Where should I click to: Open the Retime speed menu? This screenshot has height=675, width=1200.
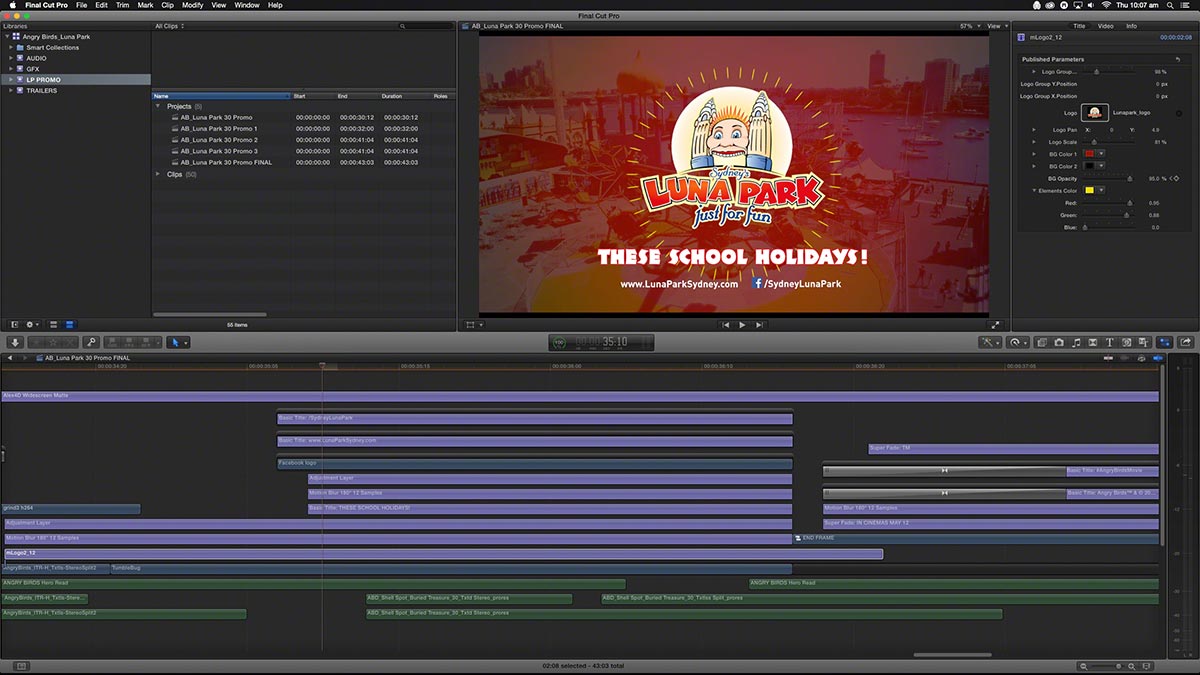(x=1017, y=342)
